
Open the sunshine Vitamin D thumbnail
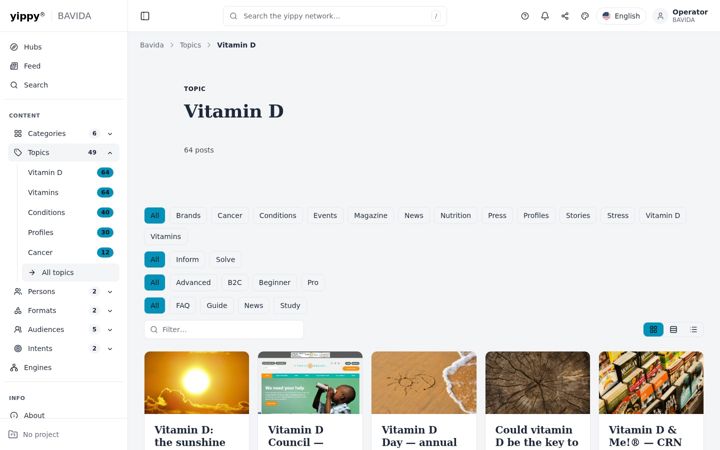pyautogui.click(x=197, y=382)
